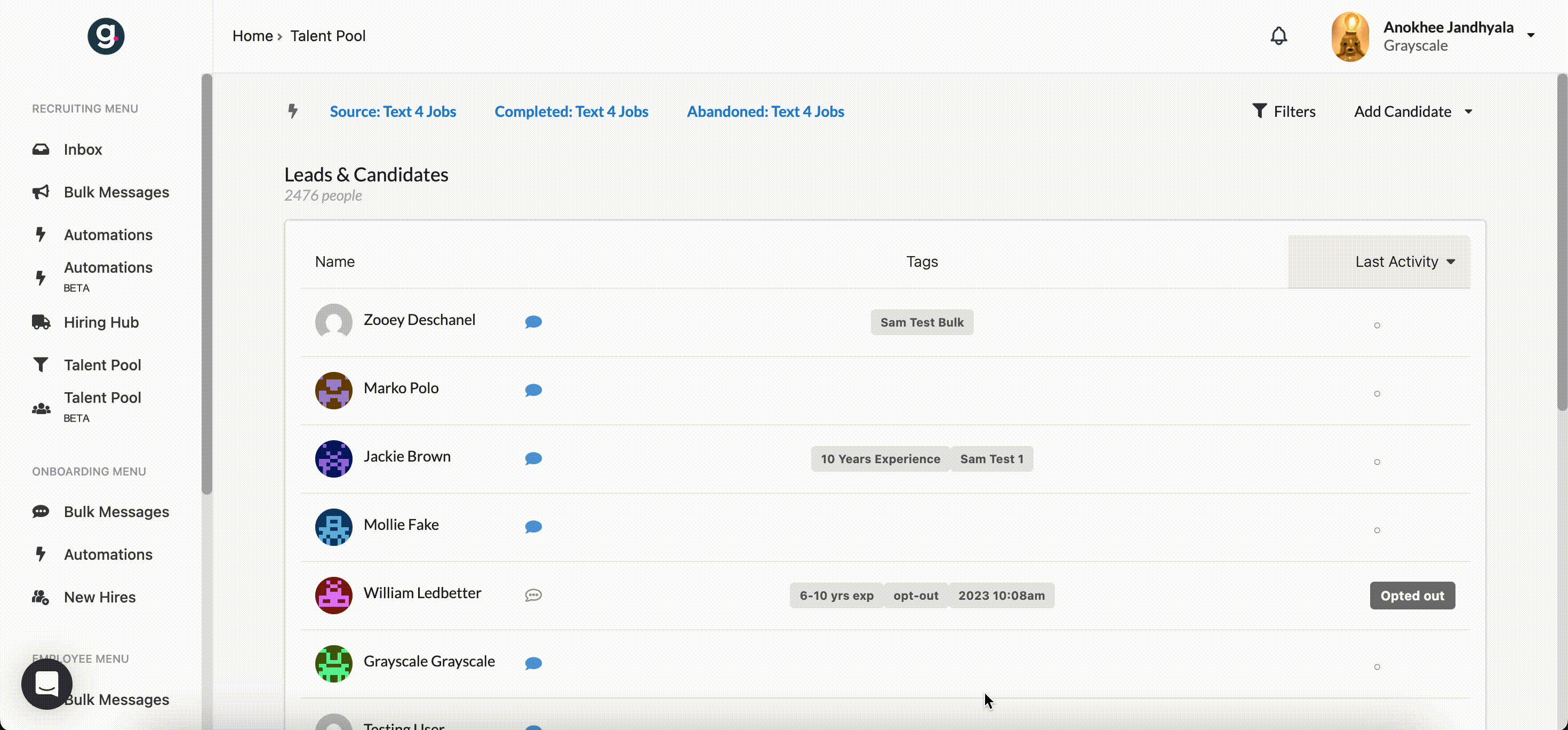The width and height of the screenshot is (1568, 730).
Task: Click William Ledbetter's gray chat icon
Action: pos(533,595)
